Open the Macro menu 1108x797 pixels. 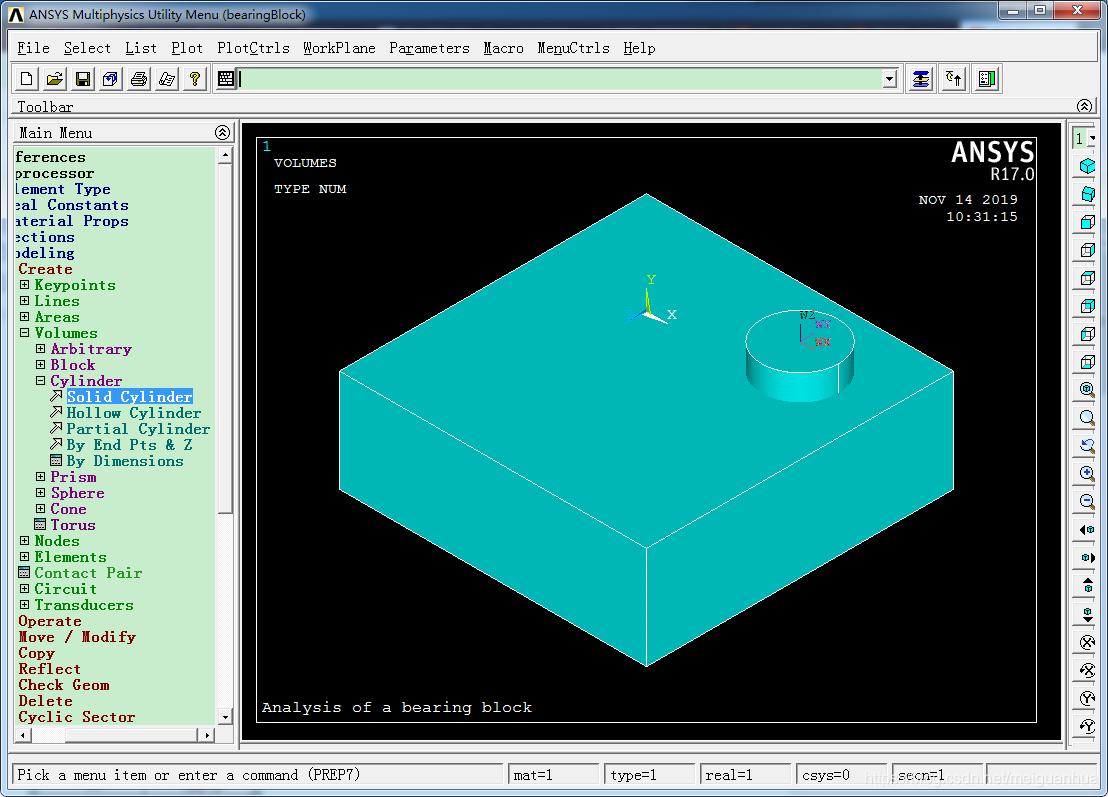503,48
